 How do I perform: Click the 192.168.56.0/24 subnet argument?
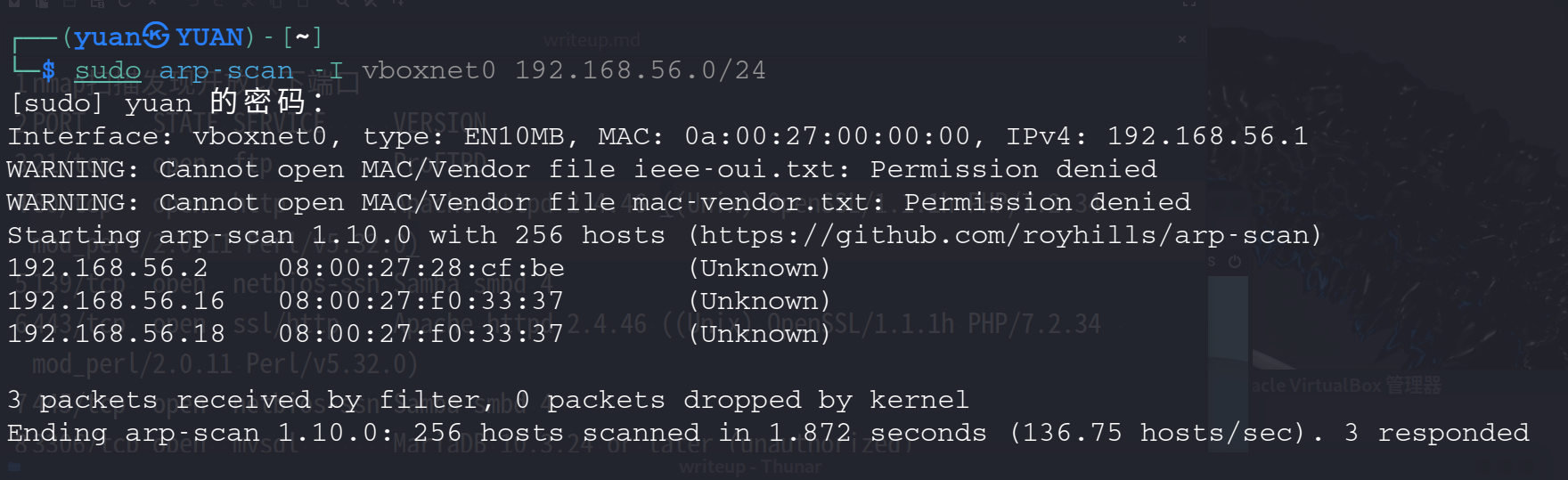pyautogui.click(x=641, y=70)
